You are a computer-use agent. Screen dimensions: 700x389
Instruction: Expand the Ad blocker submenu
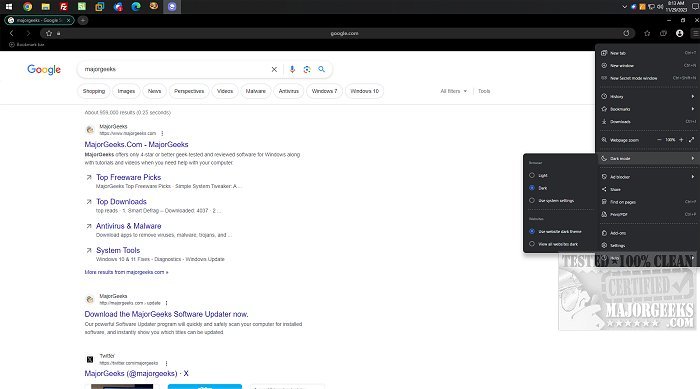648,177
